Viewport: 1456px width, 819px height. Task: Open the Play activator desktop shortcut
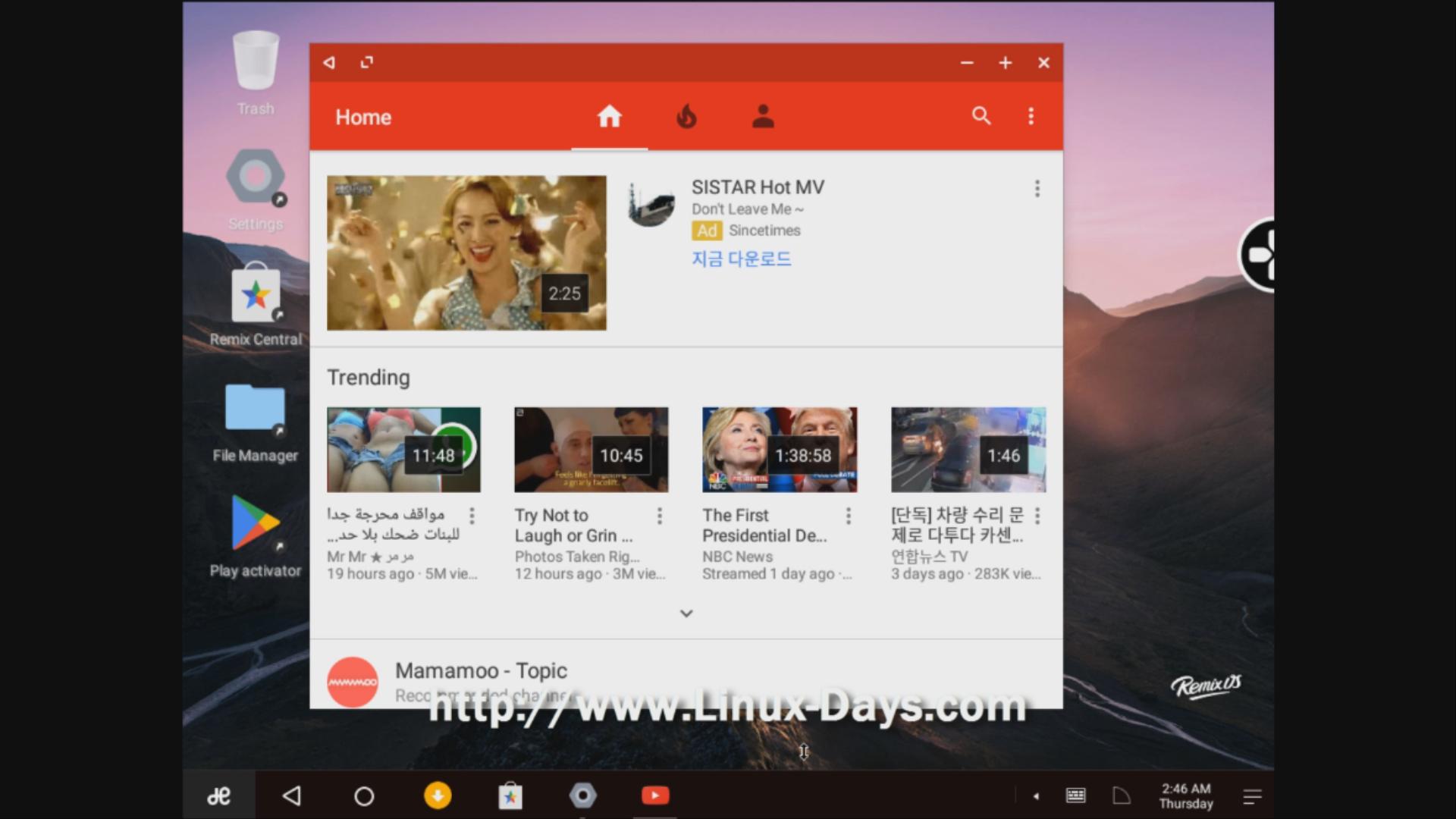pyautogui.click(x=256, y=536)
